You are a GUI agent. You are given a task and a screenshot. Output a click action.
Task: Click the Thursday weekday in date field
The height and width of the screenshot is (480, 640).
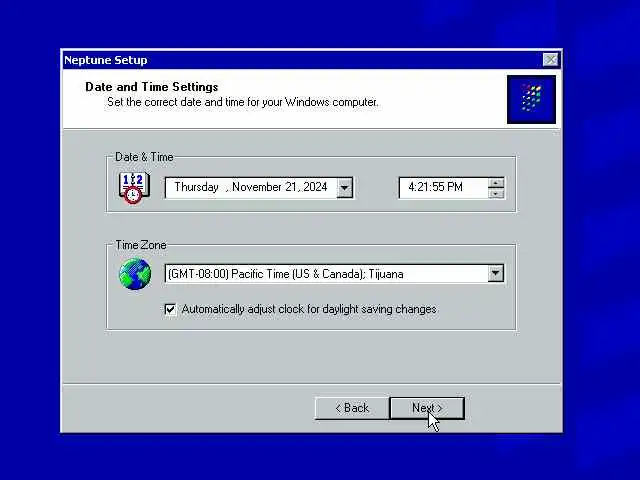click(196, 187)
